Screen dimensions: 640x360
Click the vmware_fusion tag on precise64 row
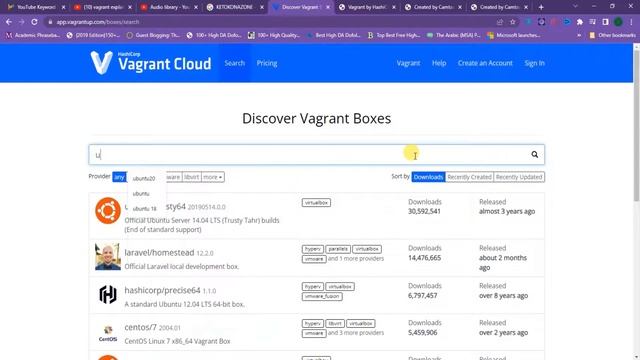(x=322, y=296)
